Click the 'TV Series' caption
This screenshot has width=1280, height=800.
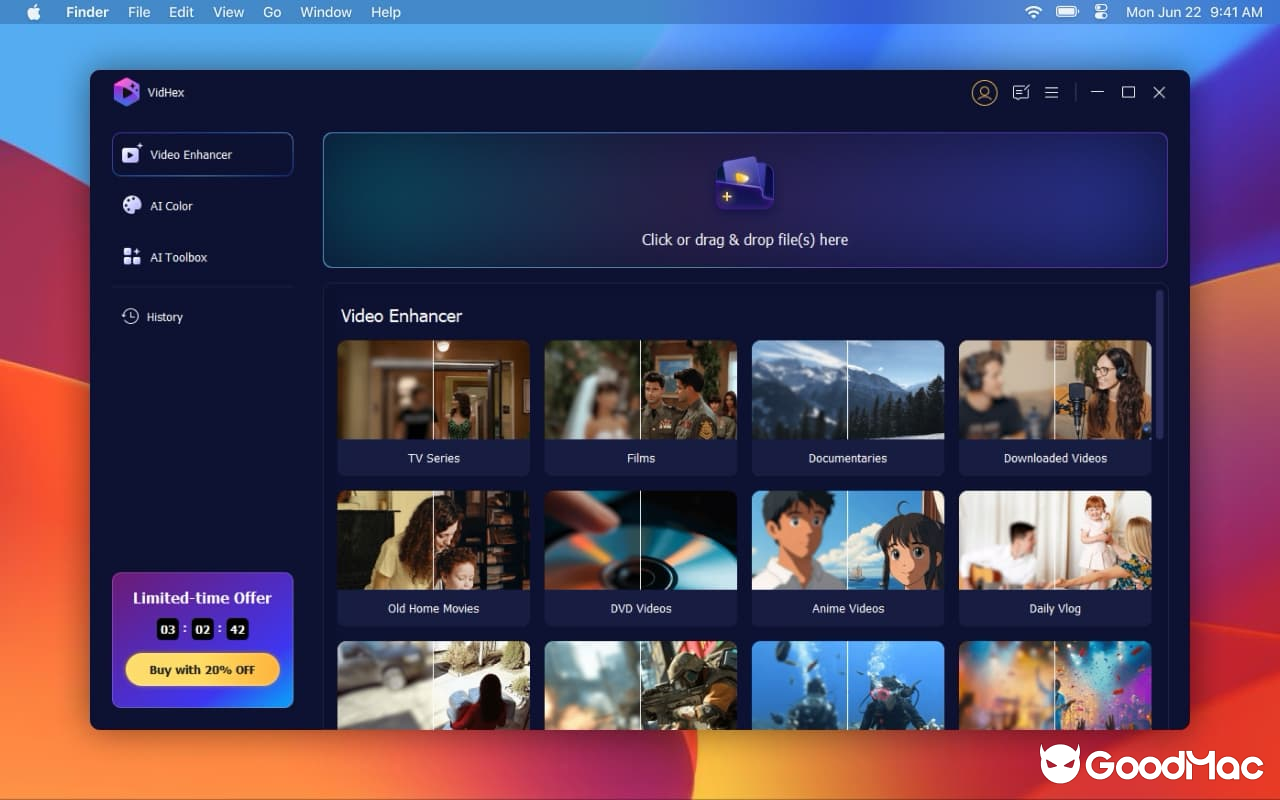(434, 458)
